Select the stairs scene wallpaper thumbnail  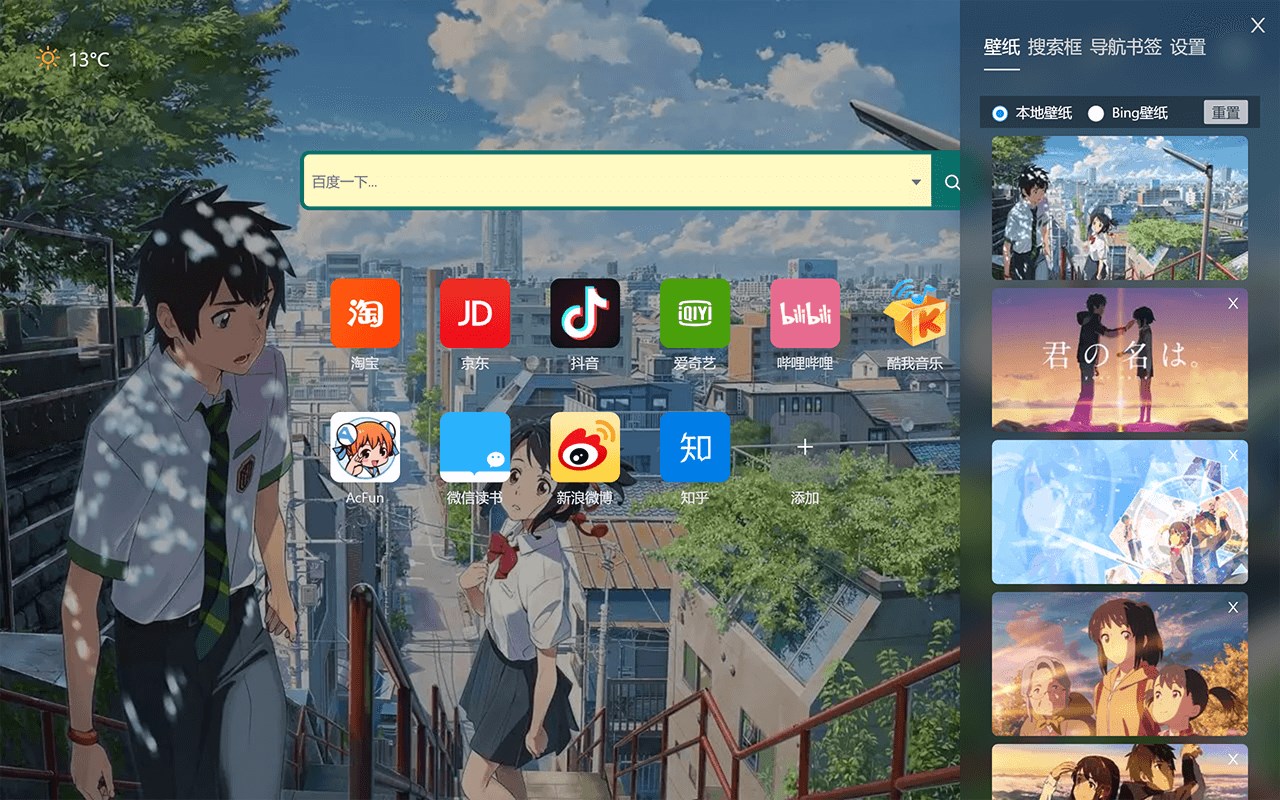tap(1120, 208)
